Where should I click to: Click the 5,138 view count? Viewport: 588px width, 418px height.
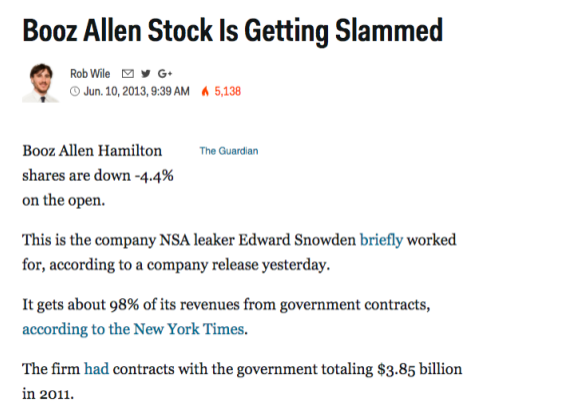227,91
